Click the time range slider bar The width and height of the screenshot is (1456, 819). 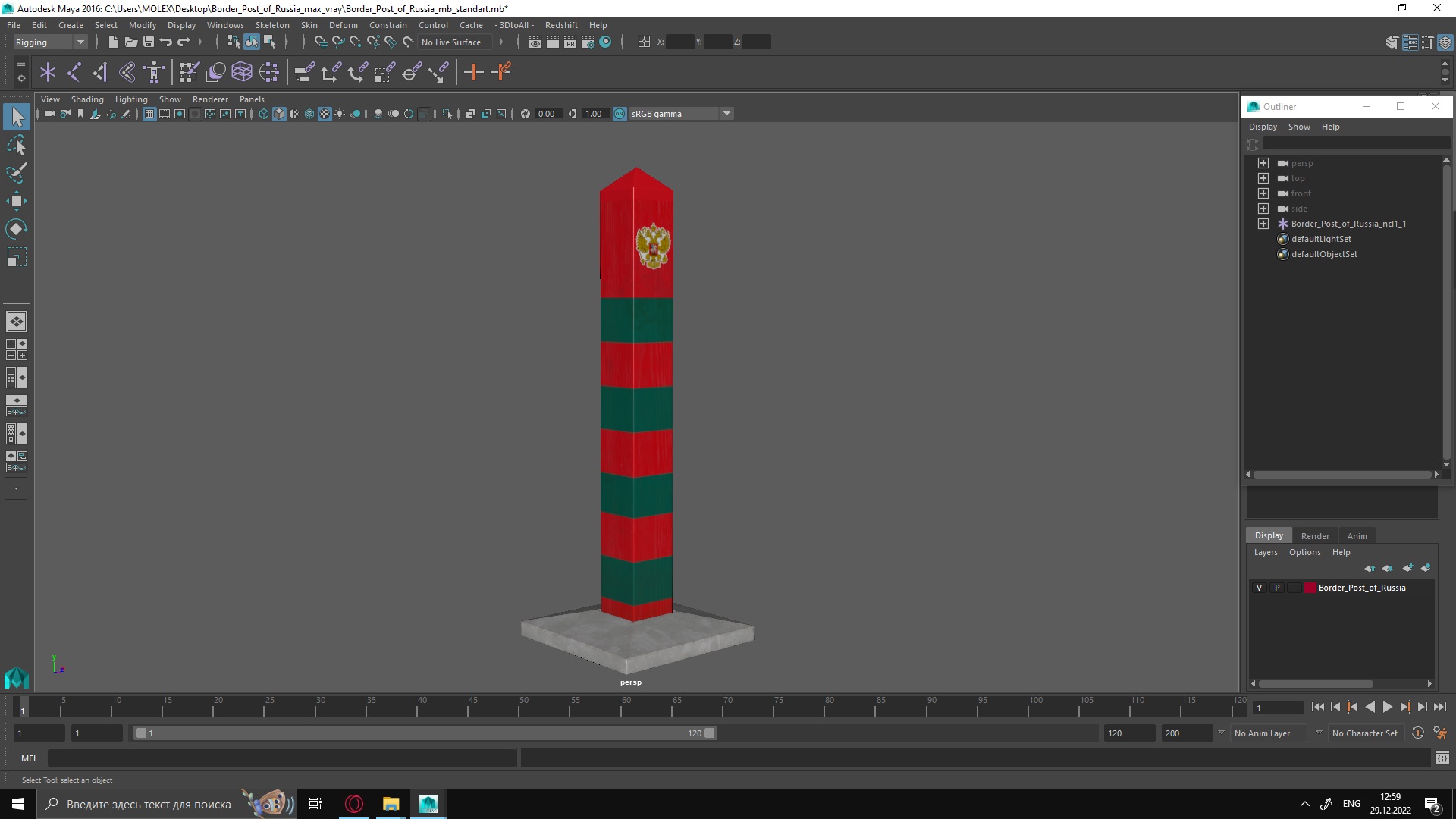coord(425,733)
